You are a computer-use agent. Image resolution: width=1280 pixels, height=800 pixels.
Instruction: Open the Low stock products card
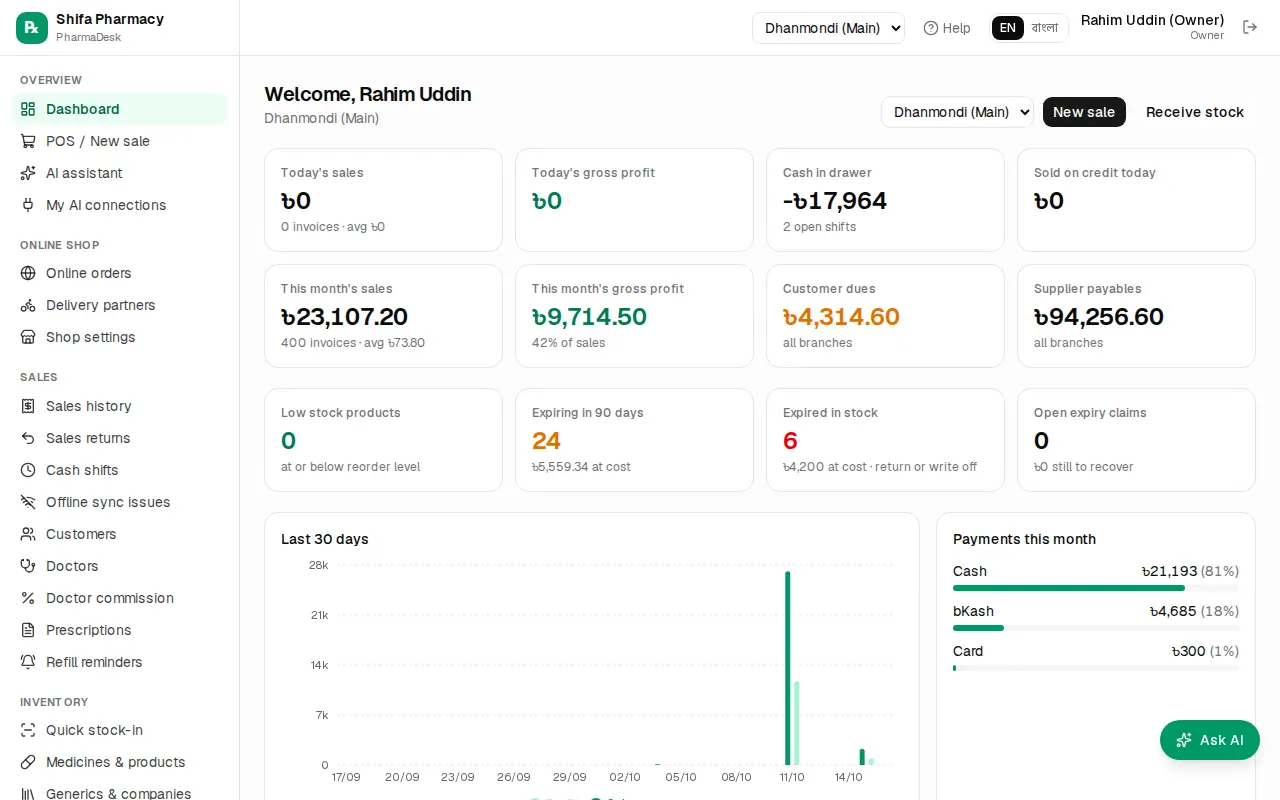(x=383, y=440)
